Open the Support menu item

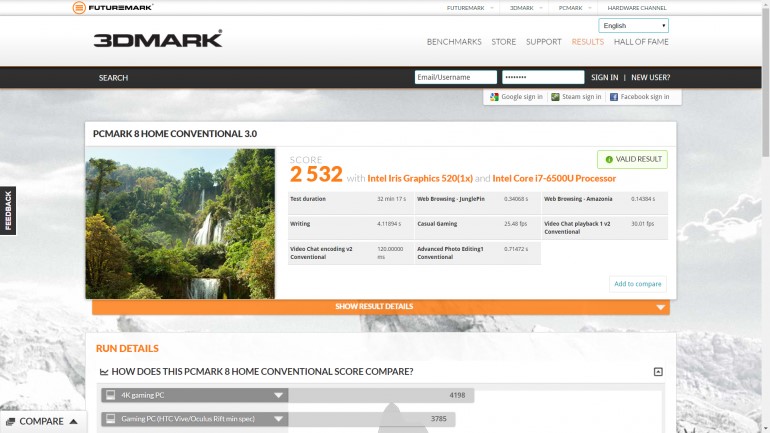(x=543, y=42)
